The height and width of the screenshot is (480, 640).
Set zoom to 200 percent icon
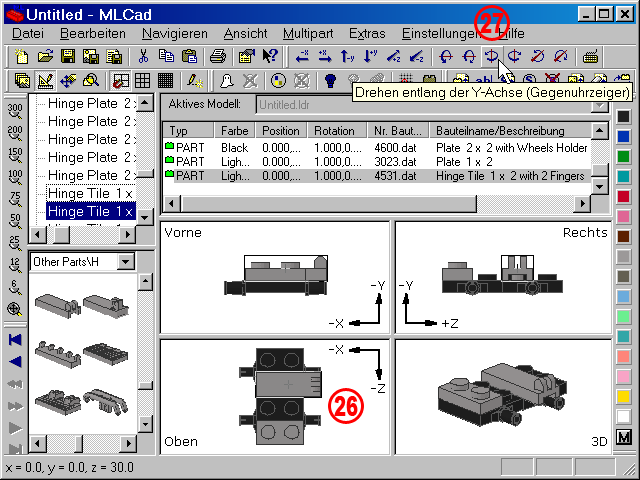pyautogui.click(x=15, y=133)
